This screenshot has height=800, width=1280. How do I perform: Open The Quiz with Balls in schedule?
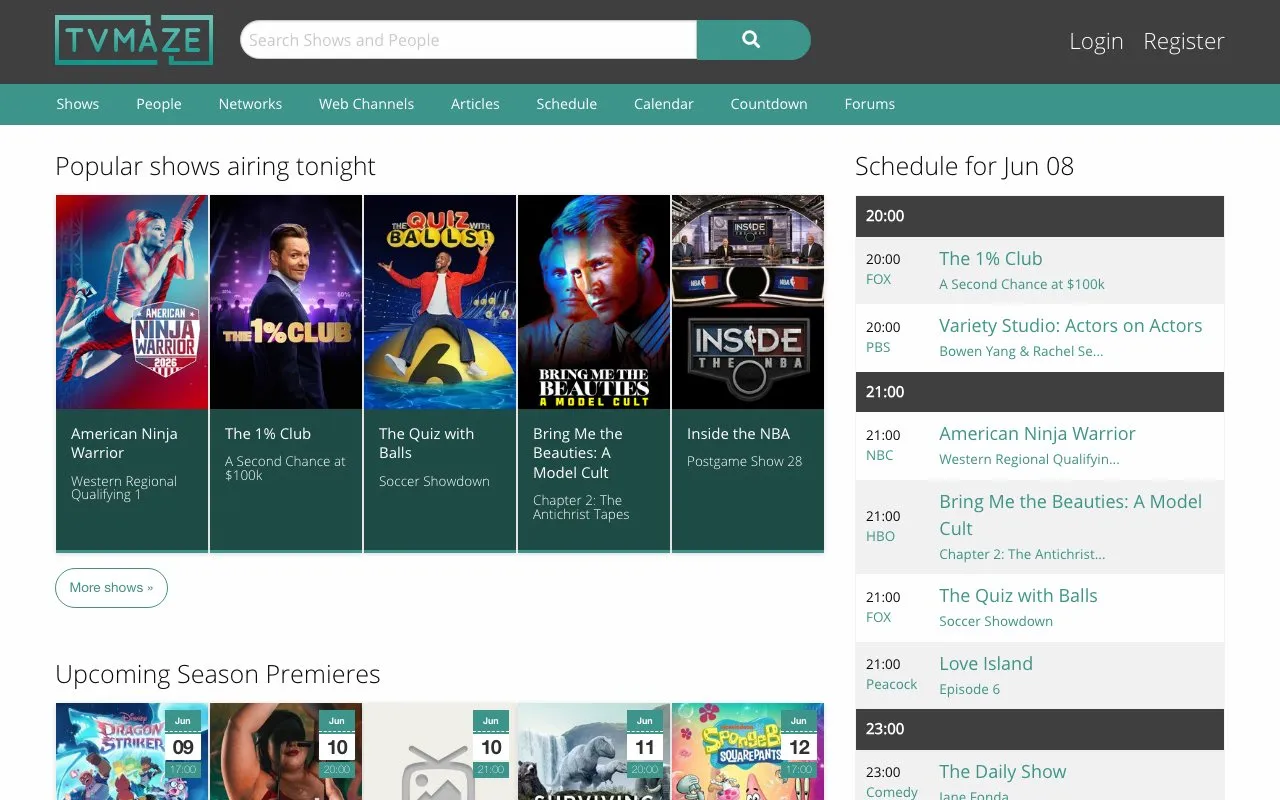1018,596
